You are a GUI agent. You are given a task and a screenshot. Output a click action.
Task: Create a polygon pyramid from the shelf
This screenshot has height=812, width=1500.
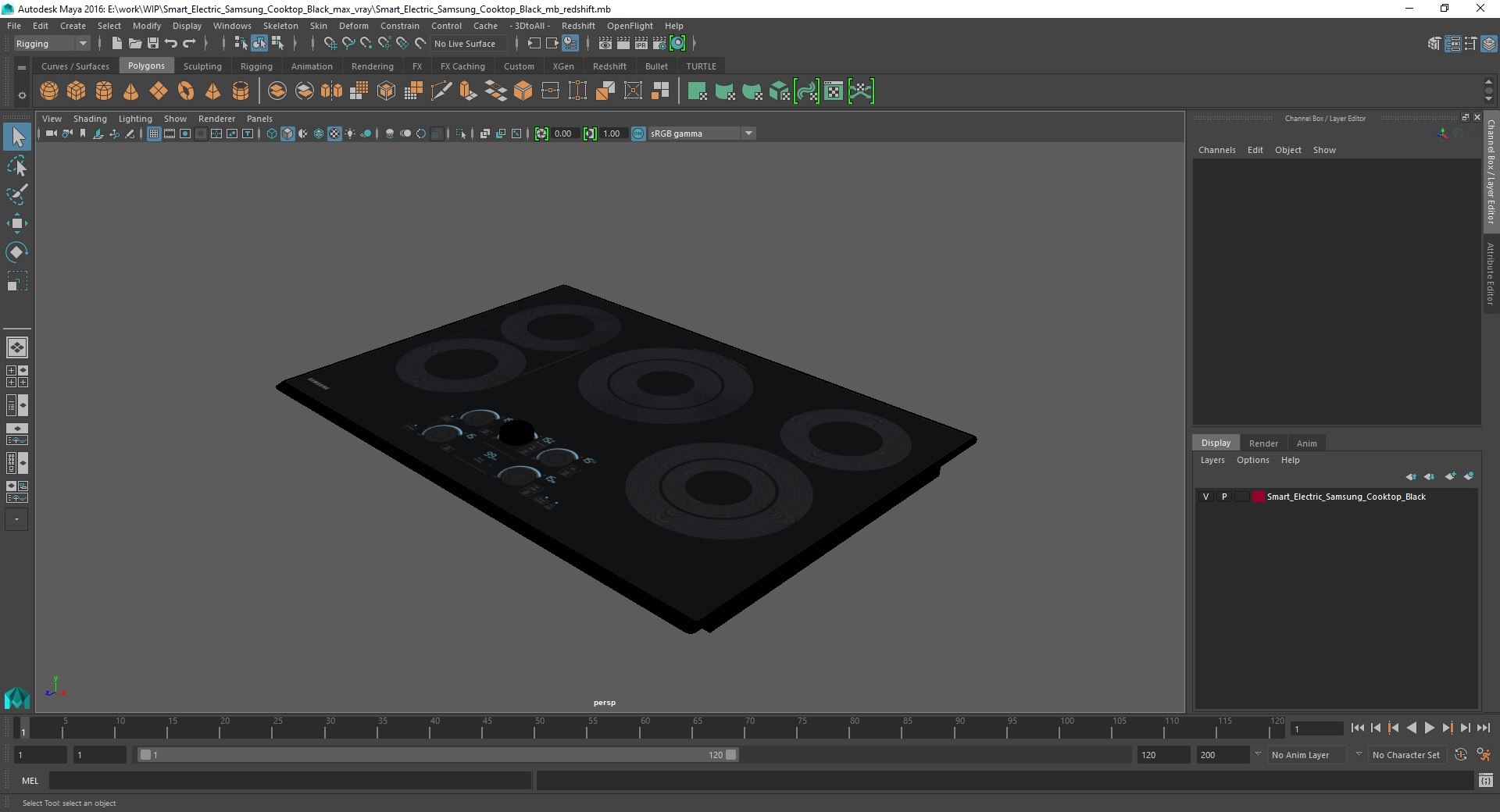pos(212,91)
